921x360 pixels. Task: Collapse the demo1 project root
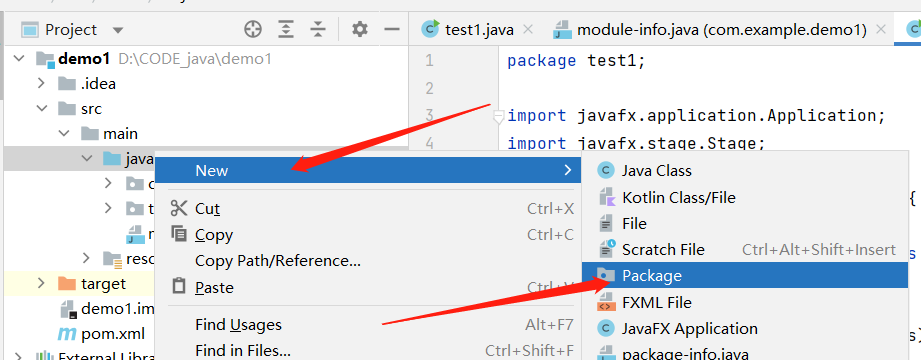[x=19, y=59]
